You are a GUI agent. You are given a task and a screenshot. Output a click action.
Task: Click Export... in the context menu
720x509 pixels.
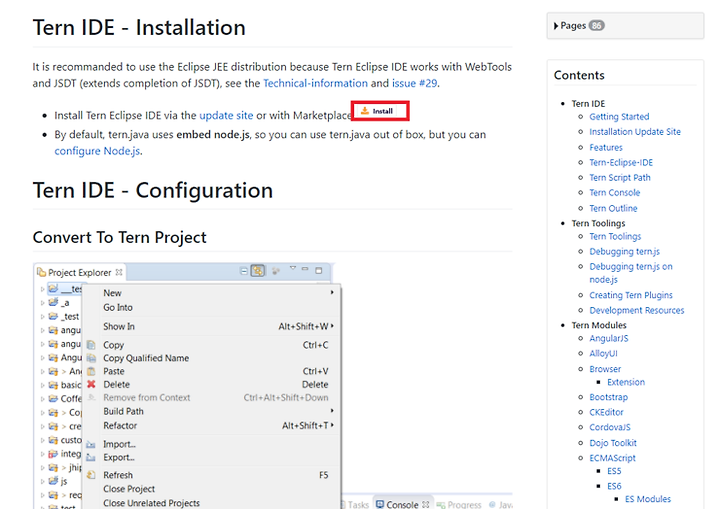coord(119,458)
